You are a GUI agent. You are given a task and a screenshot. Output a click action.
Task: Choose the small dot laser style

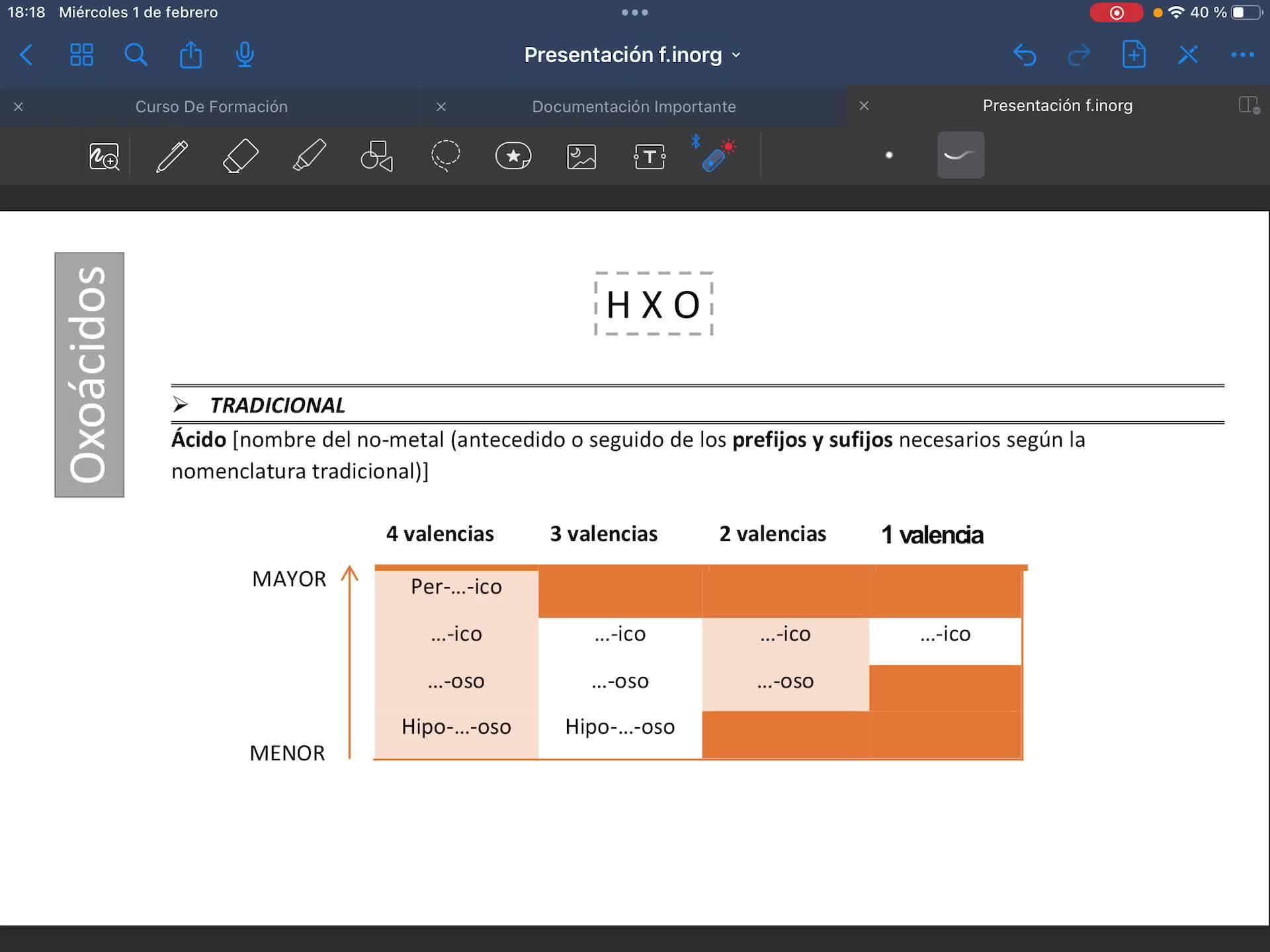coord(889,155)
